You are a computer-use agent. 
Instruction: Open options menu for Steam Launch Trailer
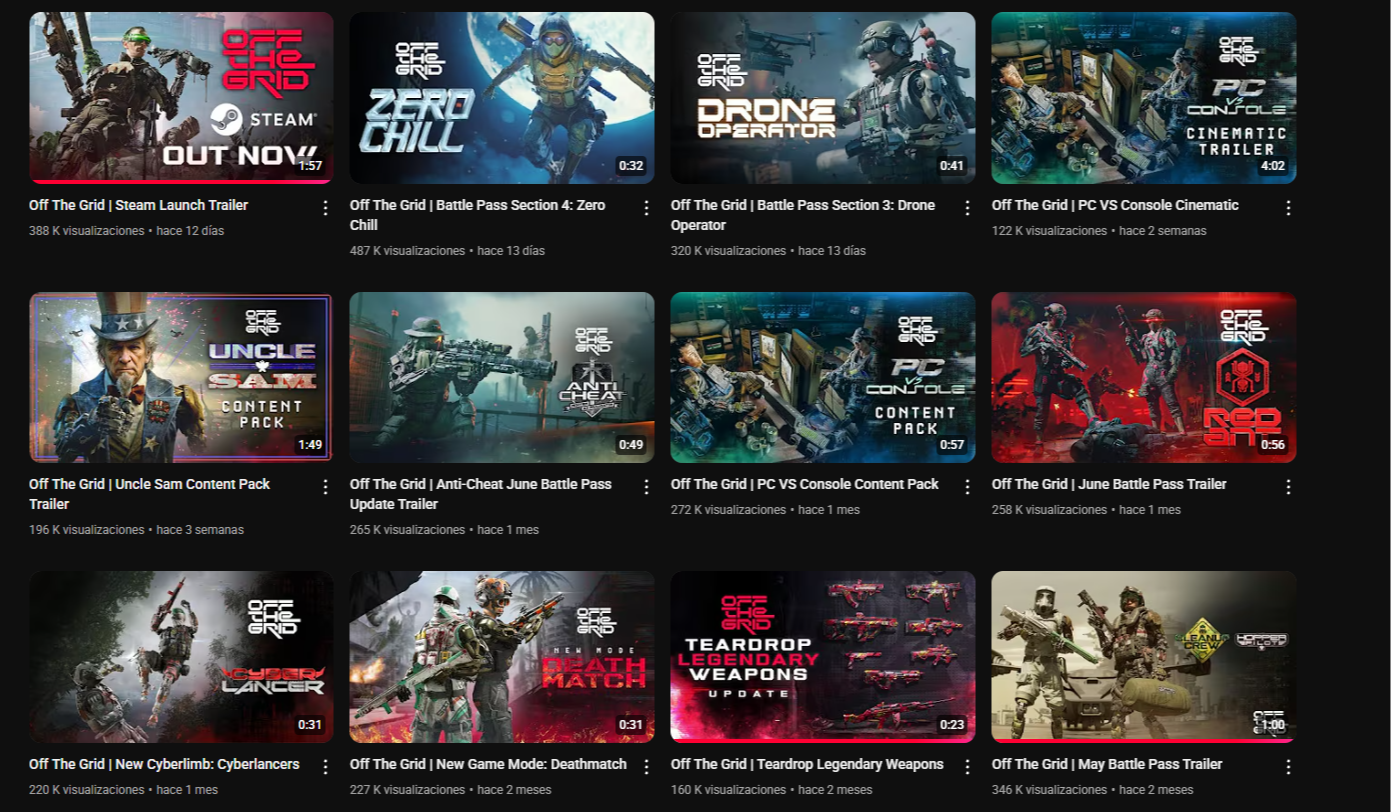click(325, 208)
